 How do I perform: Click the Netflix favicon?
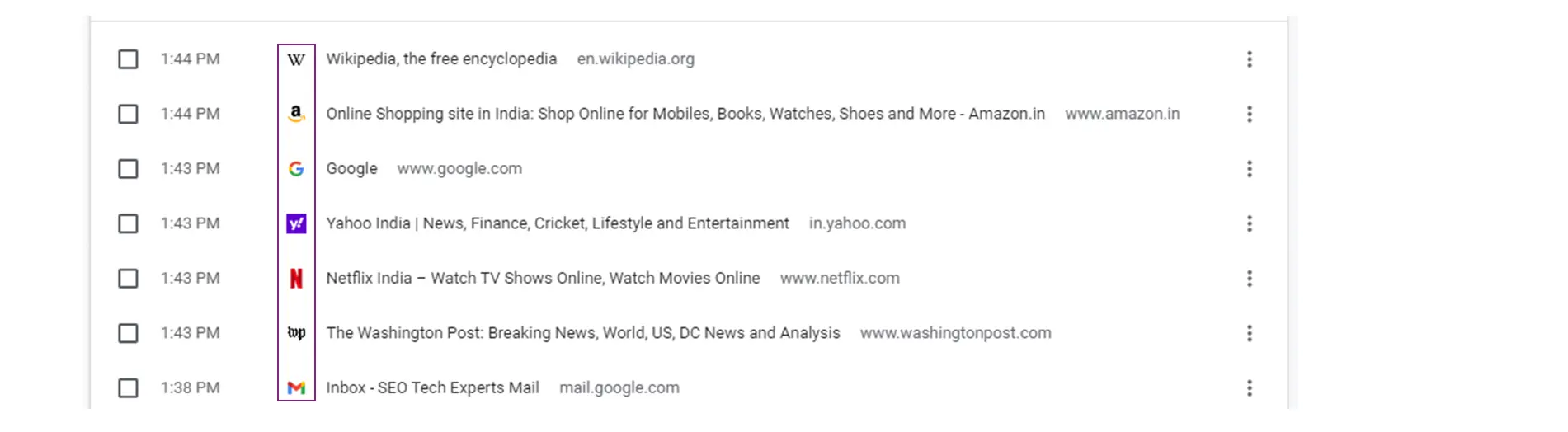click(296, 279)
